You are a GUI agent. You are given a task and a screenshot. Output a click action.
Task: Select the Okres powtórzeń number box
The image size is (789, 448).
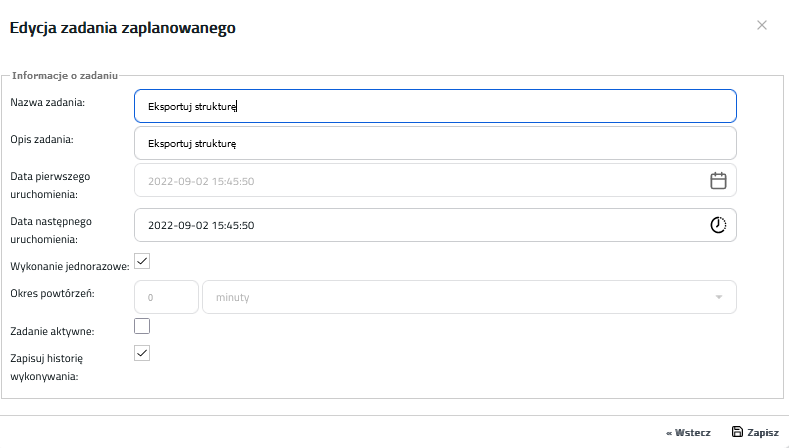[167, 297]
